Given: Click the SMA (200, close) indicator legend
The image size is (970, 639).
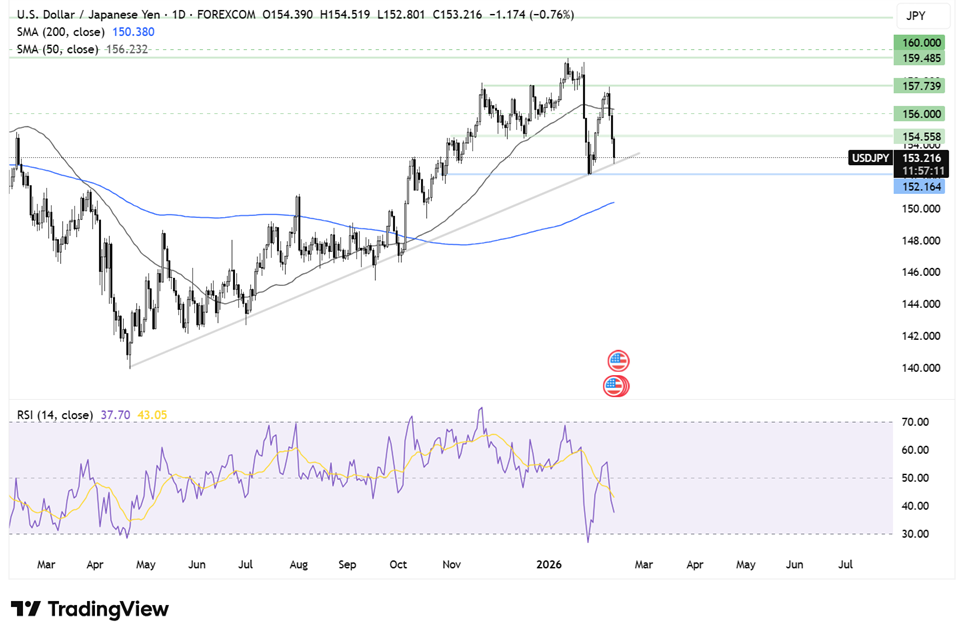Looking at the screenshot, I should [61, 32].
